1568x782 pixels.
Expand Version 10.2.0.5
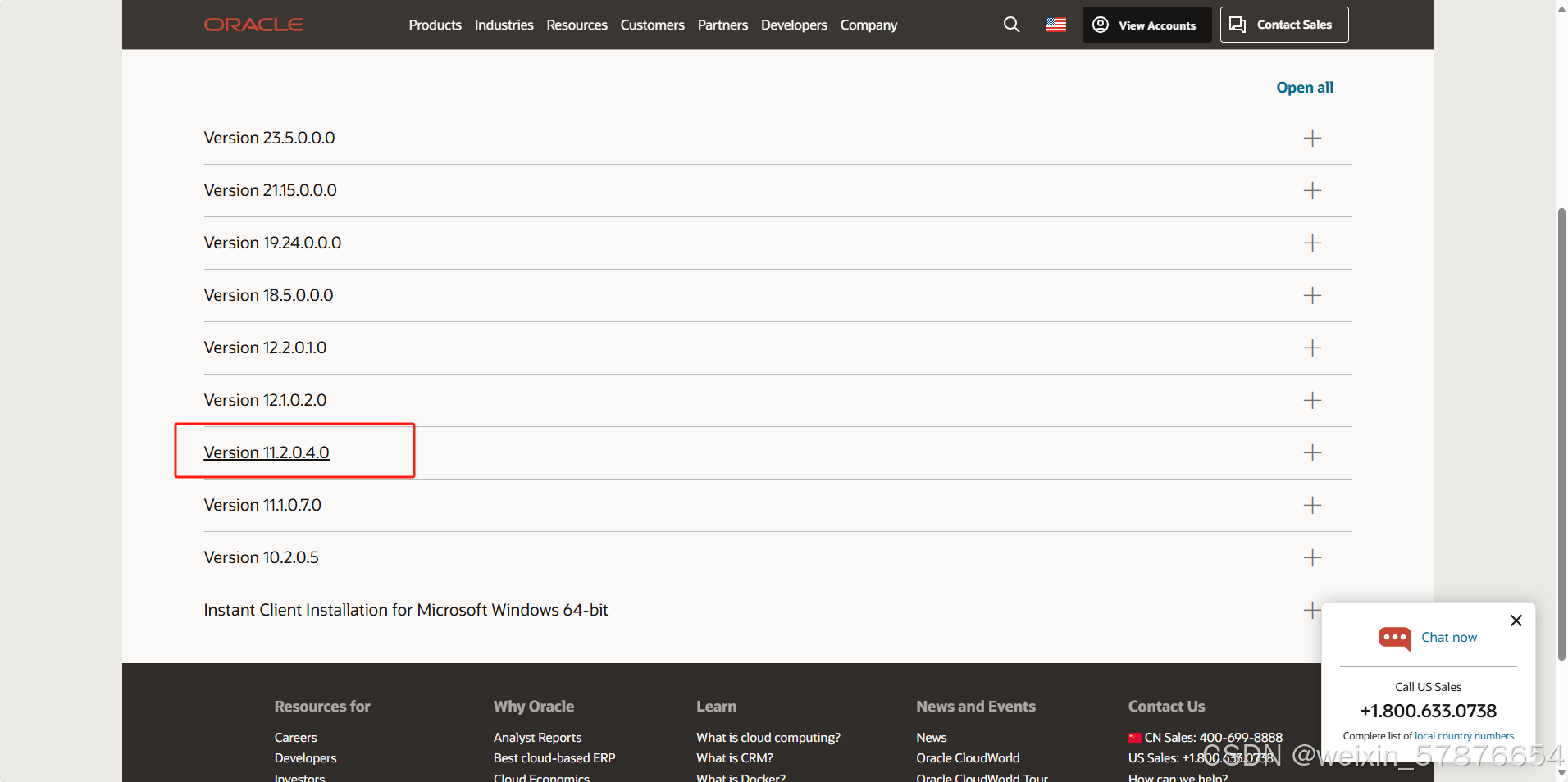click(x=1311, y=557)
